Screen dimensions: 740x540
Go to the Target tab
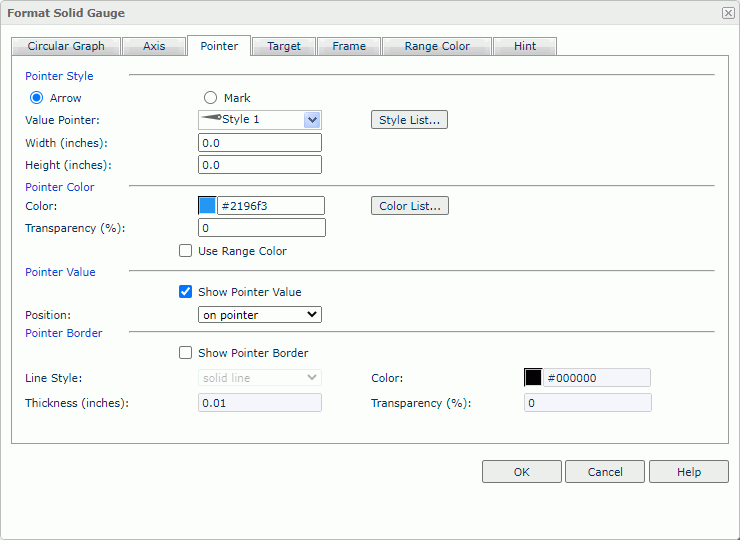coord(284,46)
